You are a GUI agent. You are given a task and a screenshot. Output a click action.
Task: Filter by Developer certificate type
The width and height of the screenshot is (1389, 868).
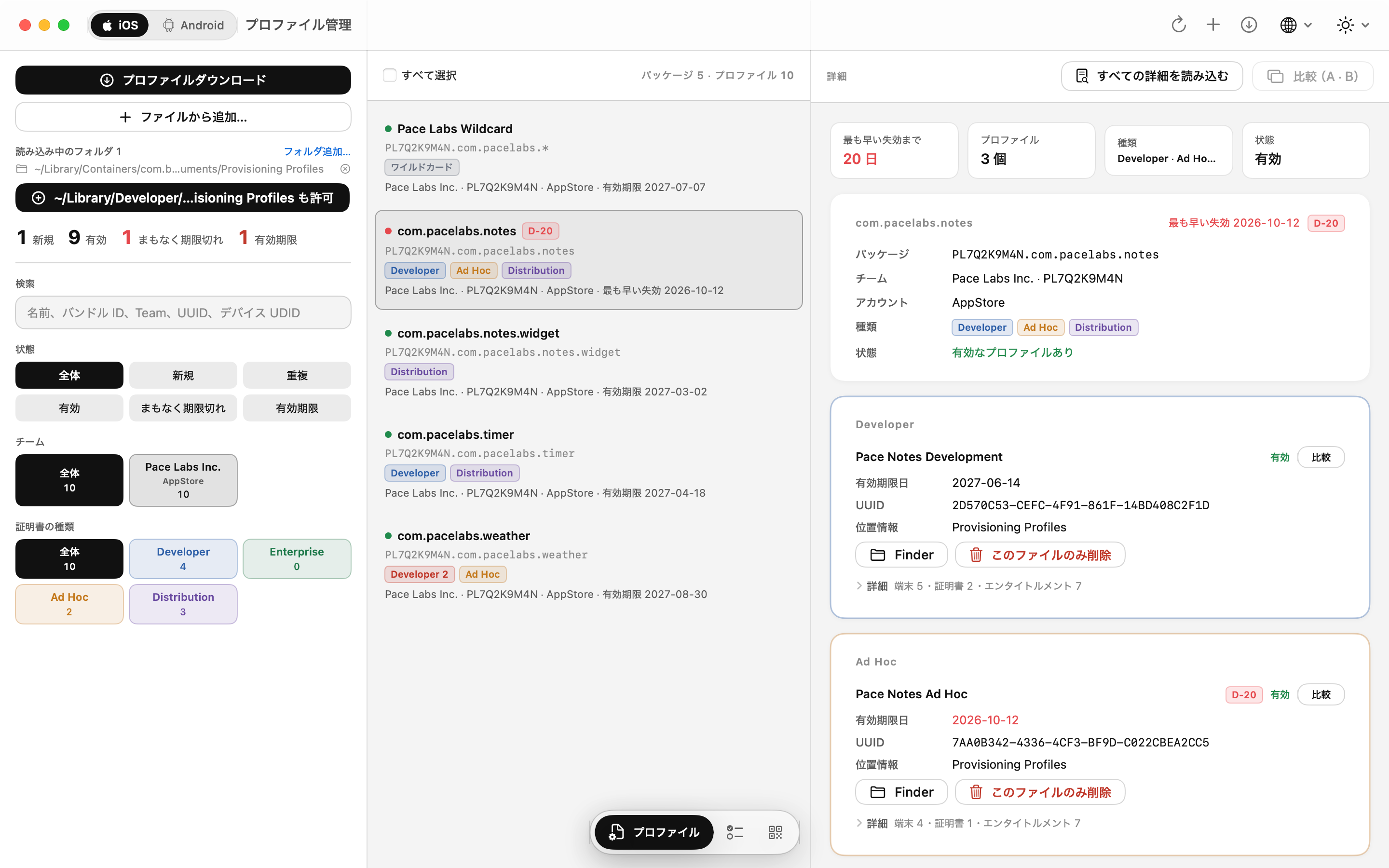[x=183, y=558]
